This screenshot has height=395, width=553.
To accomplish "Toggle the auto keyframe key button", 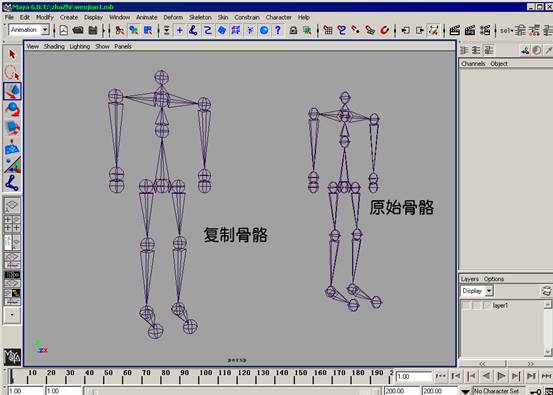I will tap(535, 391).
